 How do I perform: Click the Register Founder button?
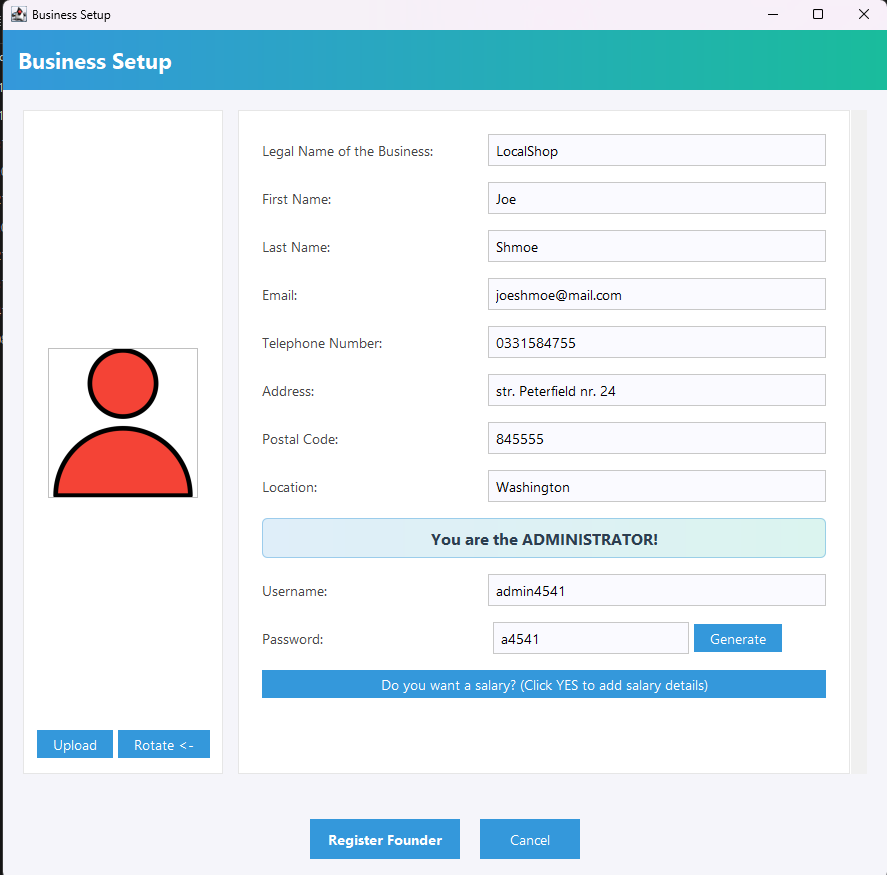384,839
